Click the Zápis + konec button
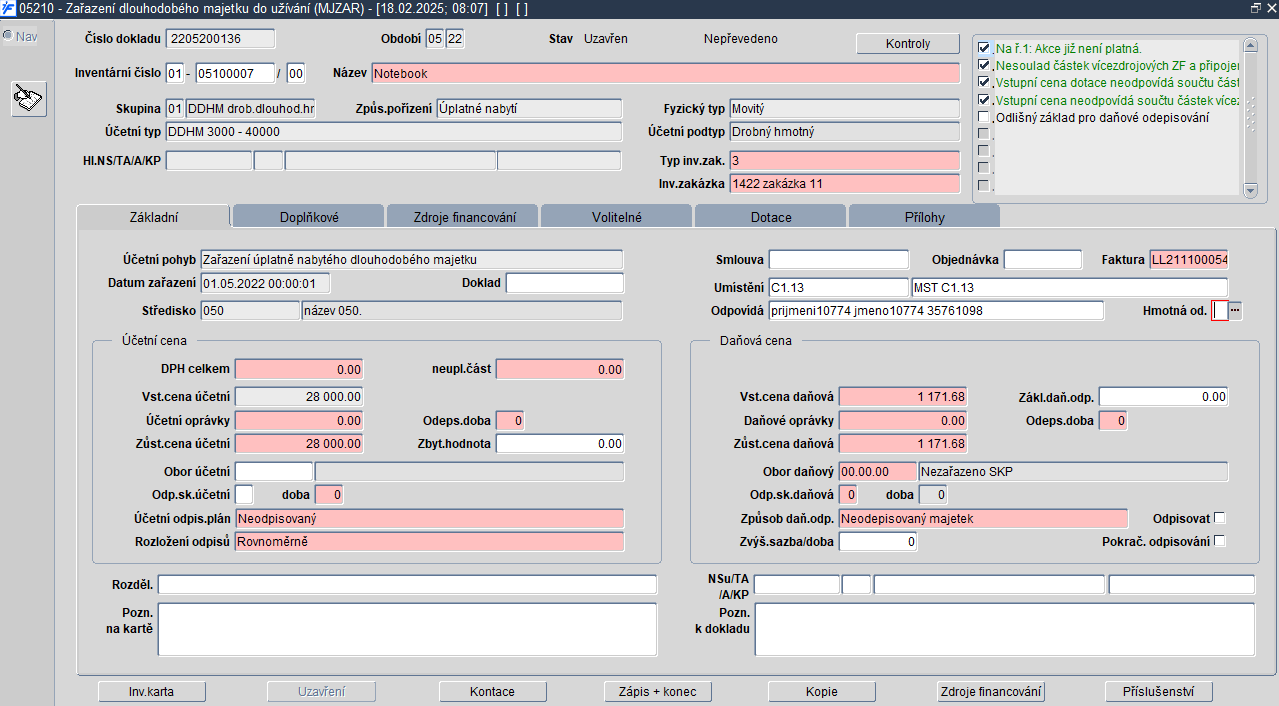 658,691
